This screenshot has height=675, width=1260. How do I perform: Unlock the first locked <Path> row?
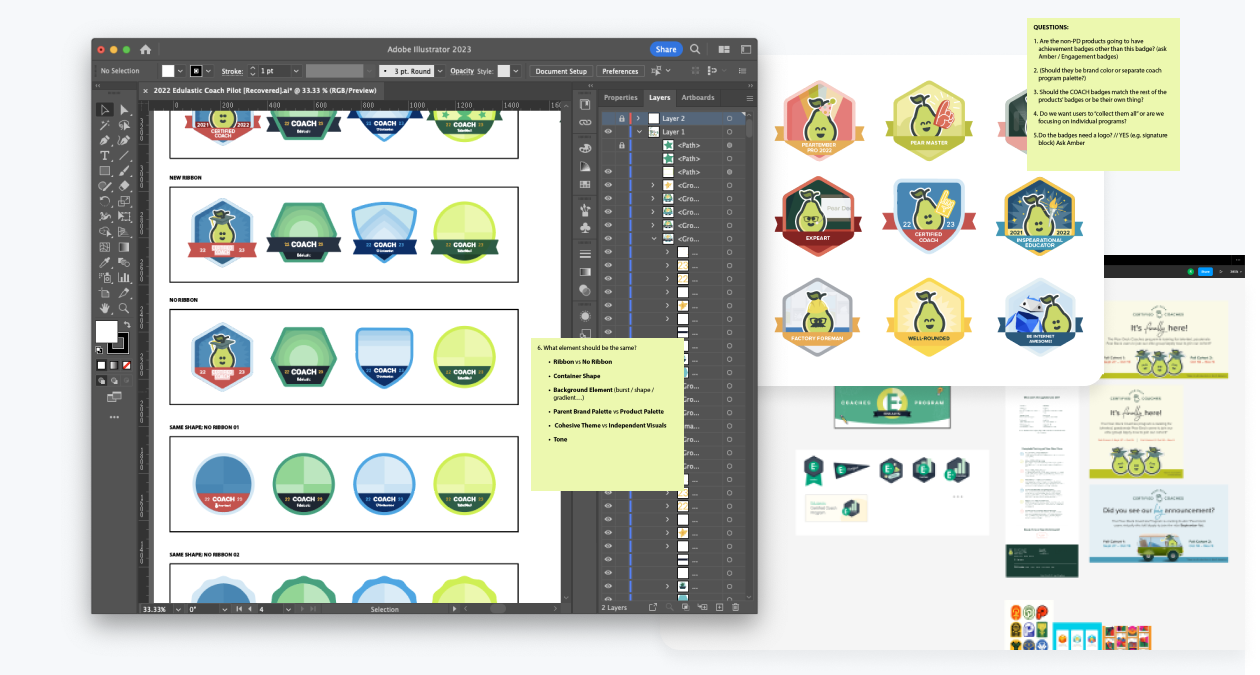pyautogui.click(x=622, y=145)
